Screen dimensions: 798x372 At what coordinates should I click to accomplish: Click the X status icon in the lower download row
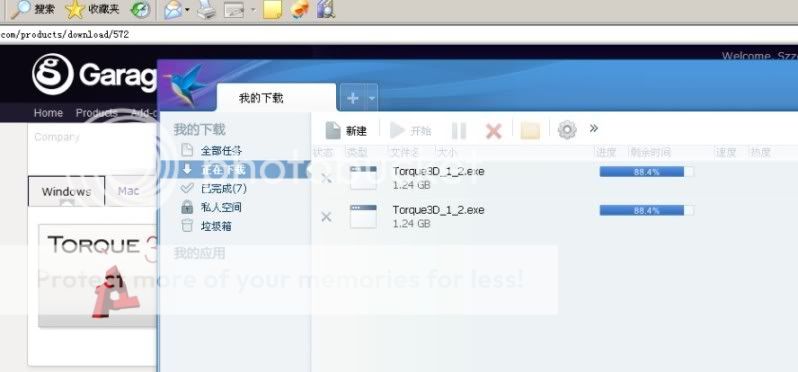coord(326,217)
